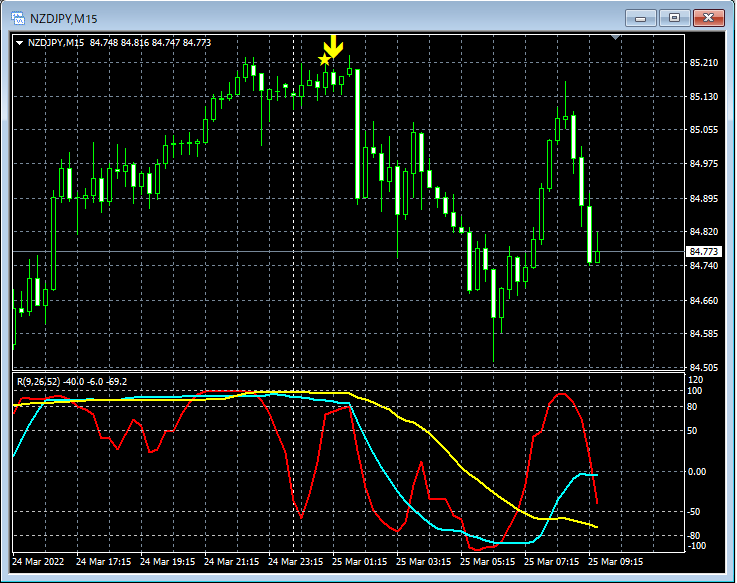737x583 pixels.
Task: Click the 84.660 price scale value
Action: click(704, 300)
